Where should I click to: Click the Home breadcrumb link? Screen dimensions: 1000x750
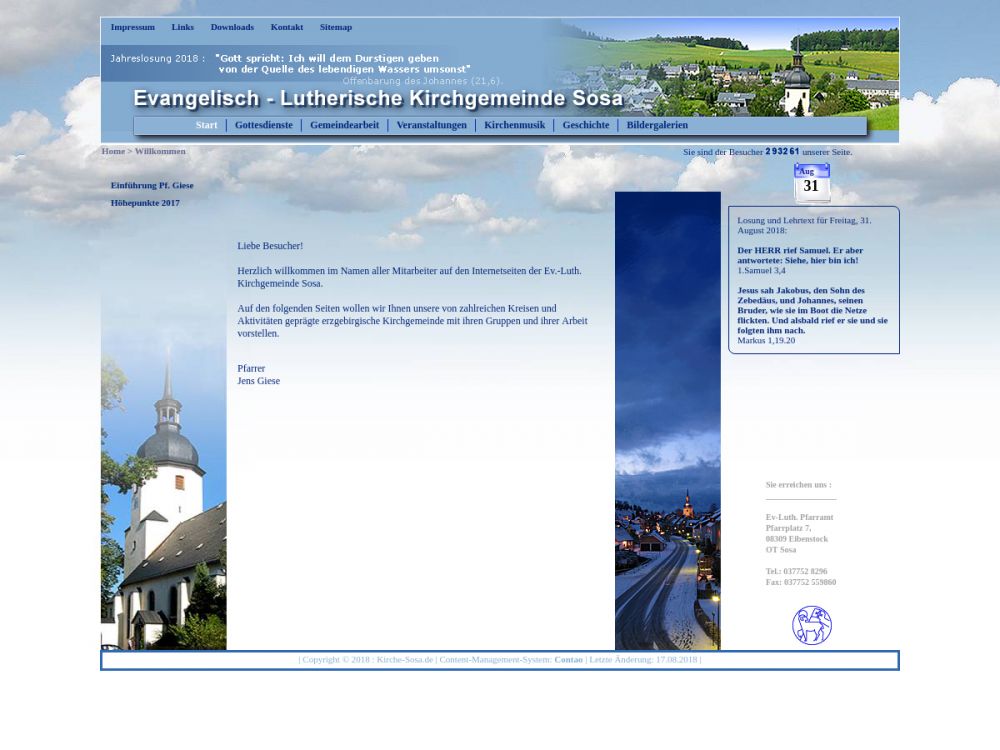[113, 151]
